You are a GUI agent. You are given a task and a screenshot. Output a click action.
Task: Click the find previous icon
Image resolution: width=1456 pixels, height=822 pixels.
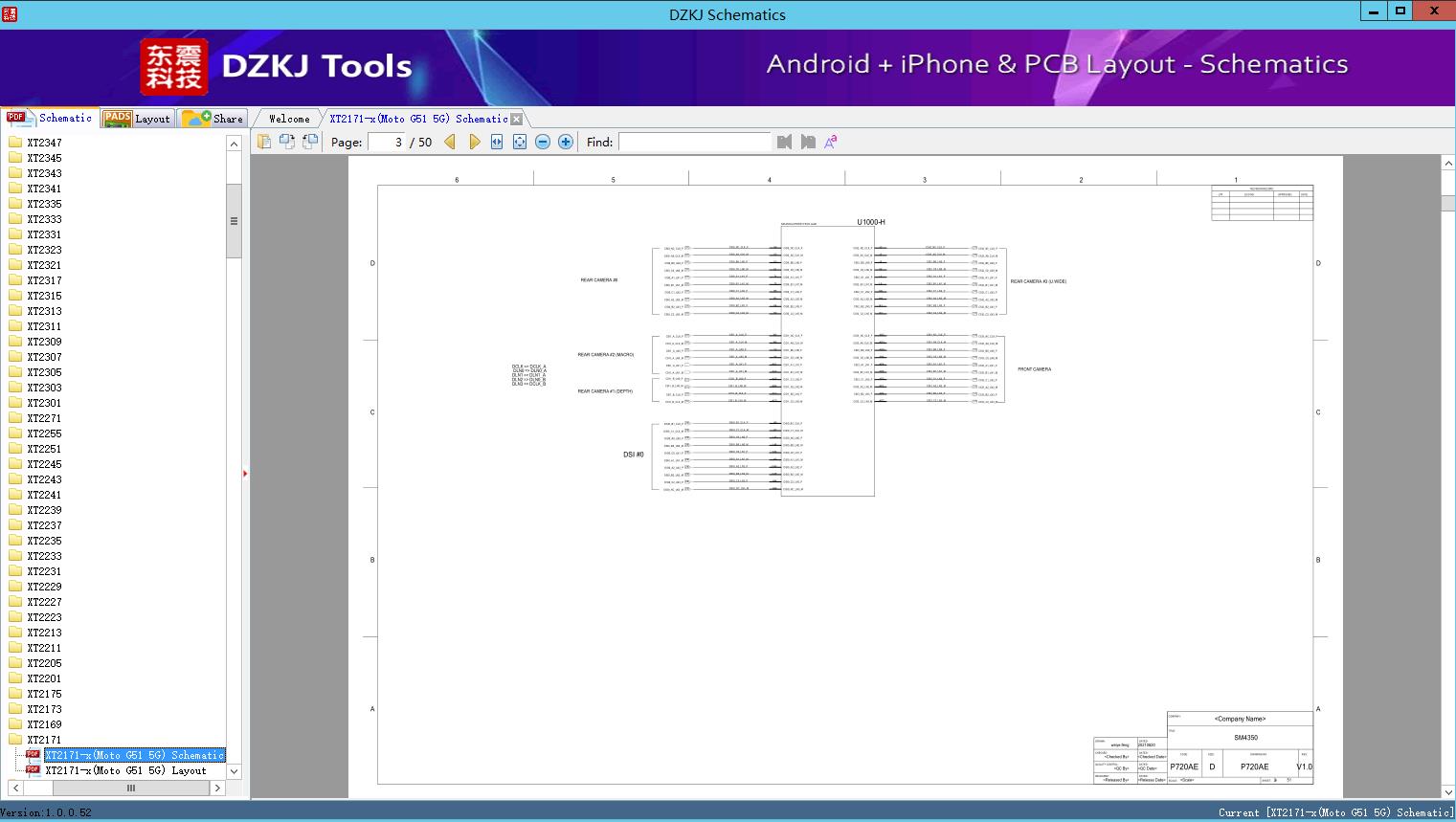[x=785, y=142]
